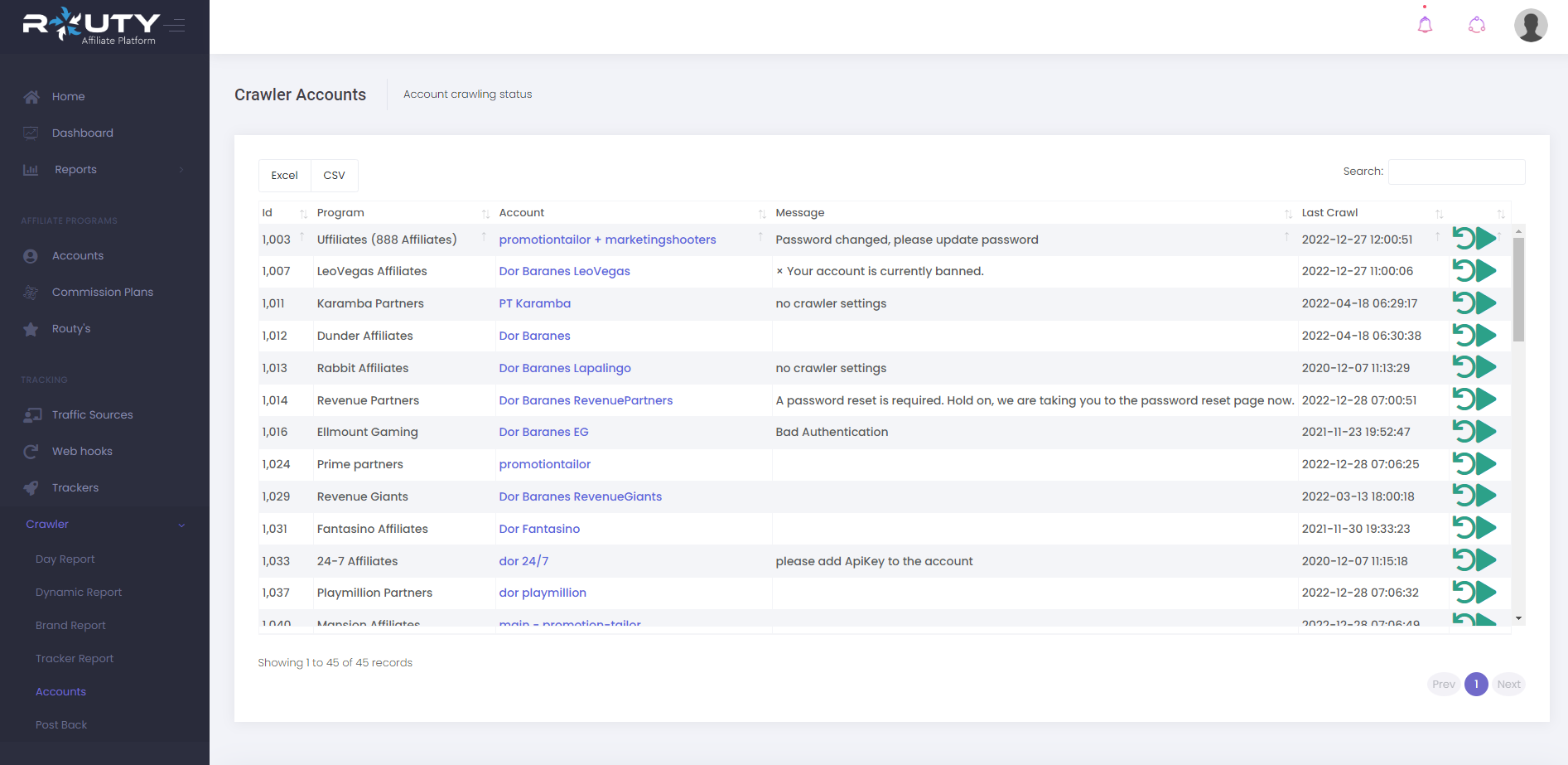The height and width of the screenshot is (765, 1568).
Task: Click the table vertical scrollbar thumb
Action: (x=1518, y=290)
